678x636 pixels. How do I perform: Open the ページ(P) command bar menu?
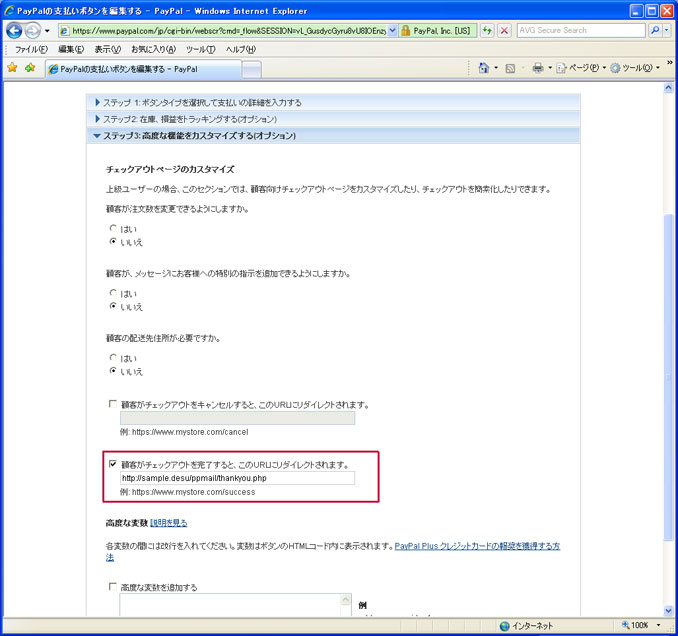582,68
